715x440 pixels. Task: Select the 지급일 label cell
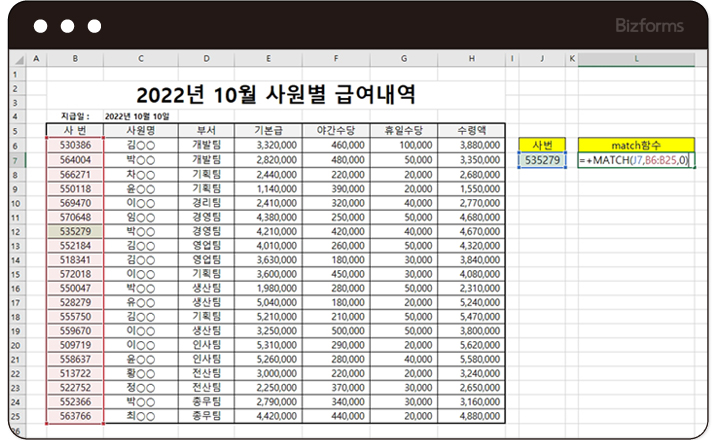(75, 116)
